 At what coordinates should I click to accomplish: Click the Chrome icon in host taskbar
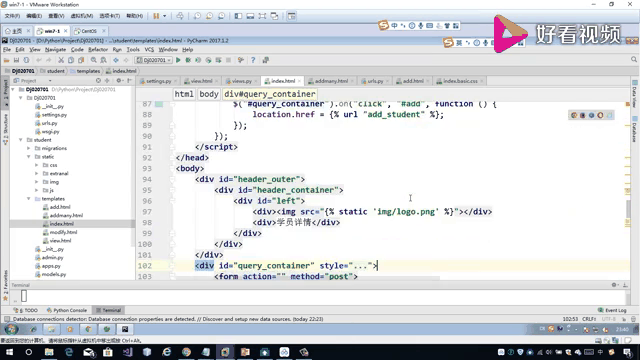(x=186, y=352)
